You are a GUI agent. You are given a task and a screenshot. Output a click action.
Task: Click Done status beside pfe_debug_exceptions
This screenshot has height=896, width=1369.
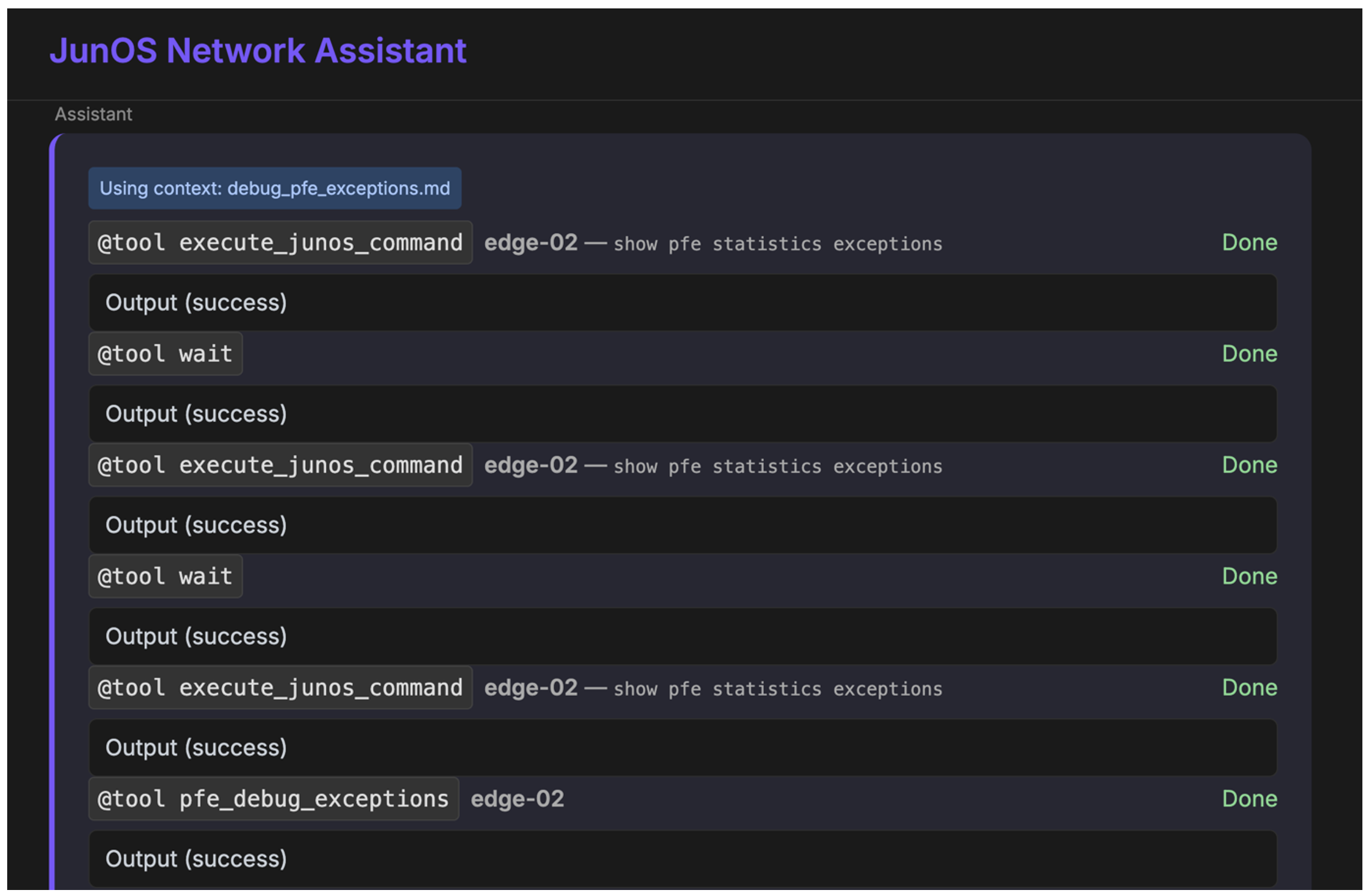1250,799
